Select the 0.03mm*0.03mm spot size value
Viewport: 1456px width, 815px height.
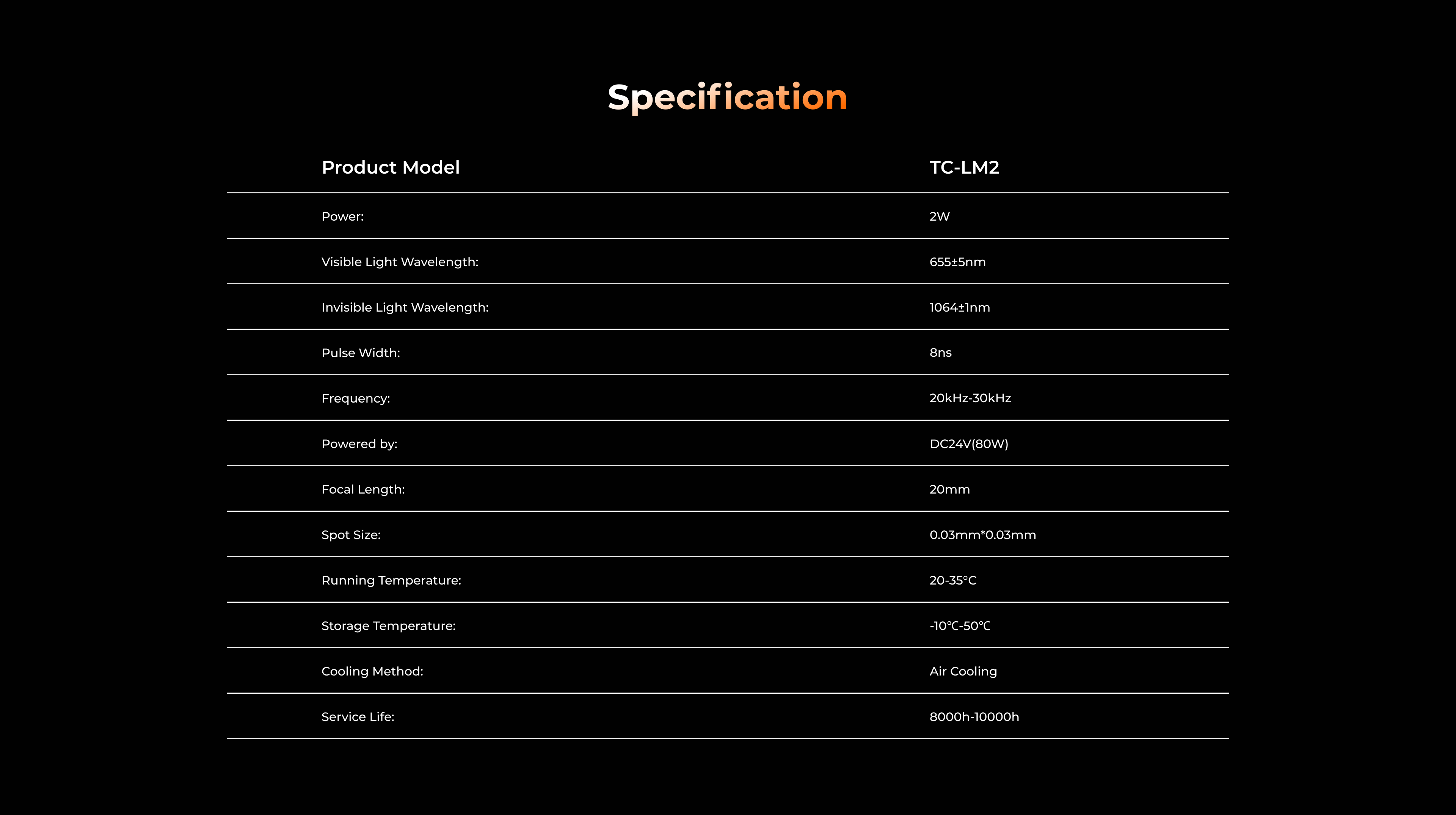(x=982, y=535)
